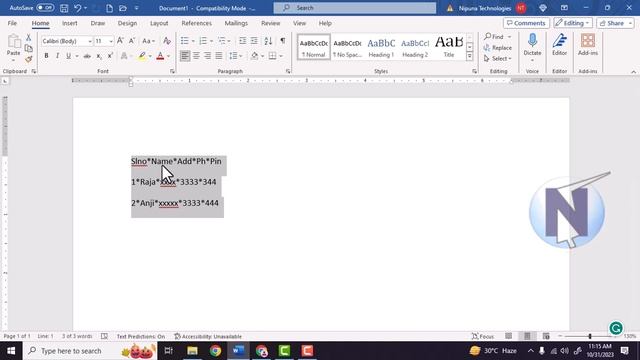The image size is (640, 360).
Task: Click the Save icon in title bar
Action: pos(64,8)
